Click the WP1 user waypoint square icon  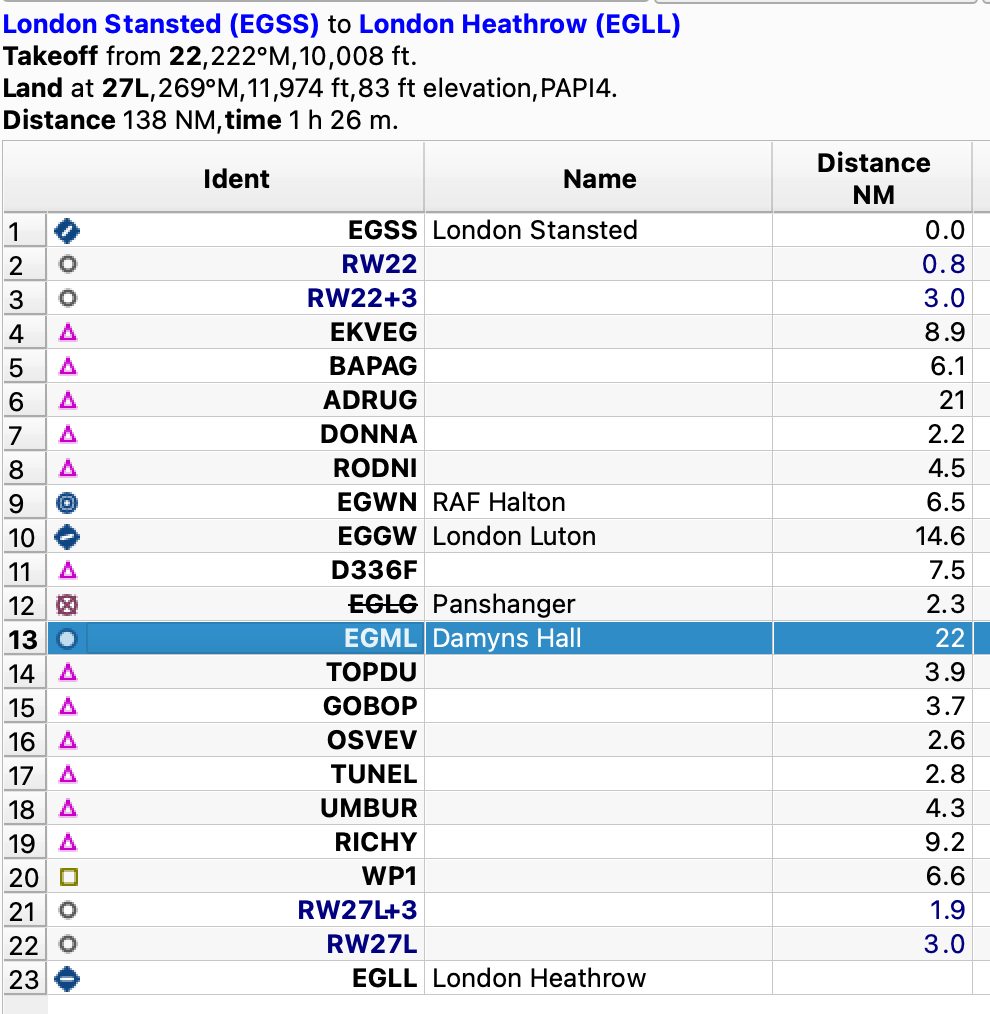tap(69, 877)
